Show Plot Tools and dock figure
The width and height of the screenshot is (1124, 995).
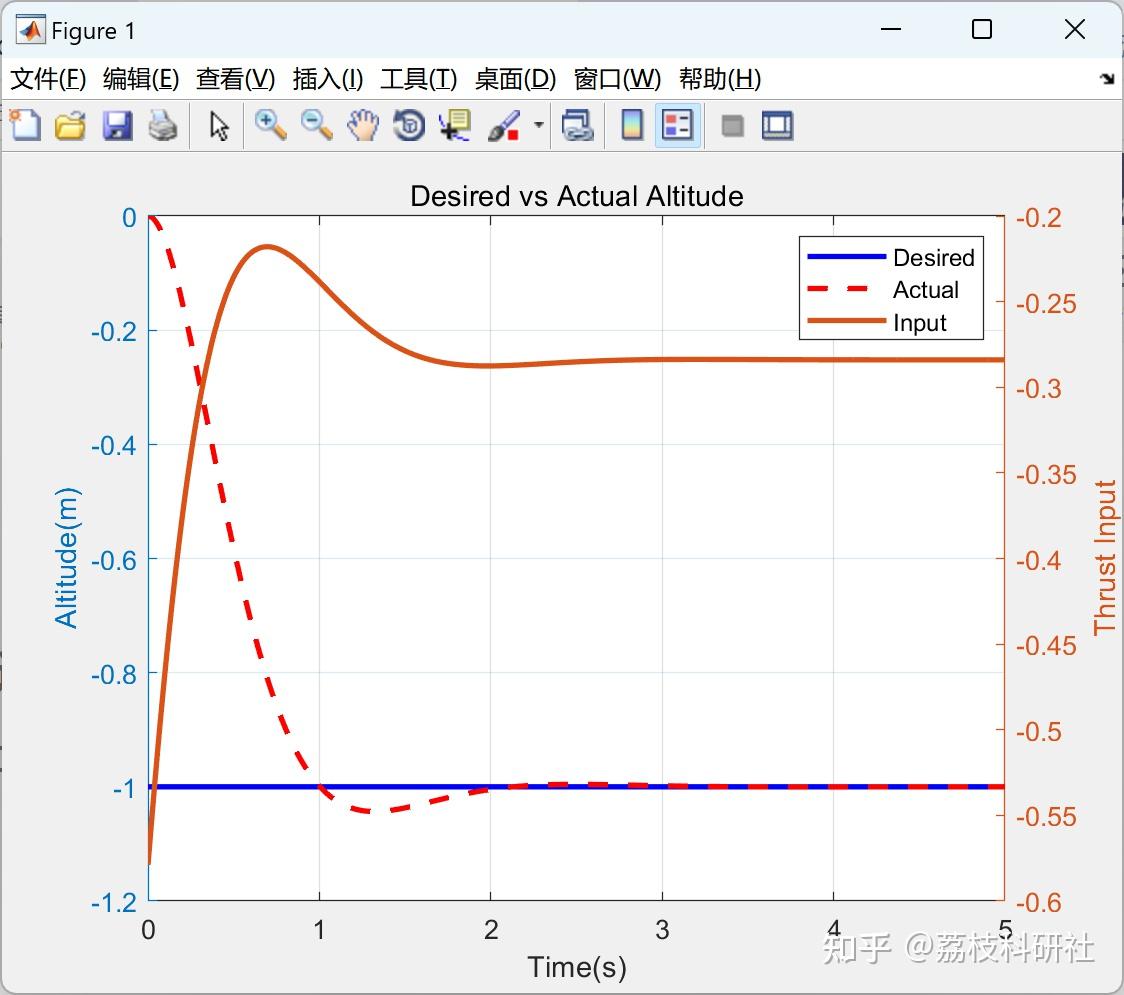point(777,125)
